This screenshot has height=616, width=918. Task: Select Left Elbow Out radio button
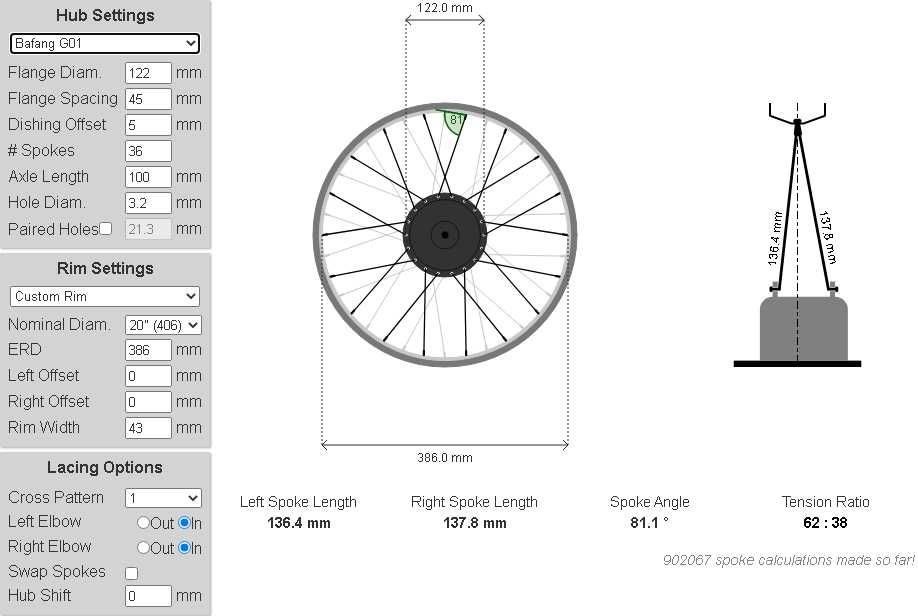pos(143,522)
